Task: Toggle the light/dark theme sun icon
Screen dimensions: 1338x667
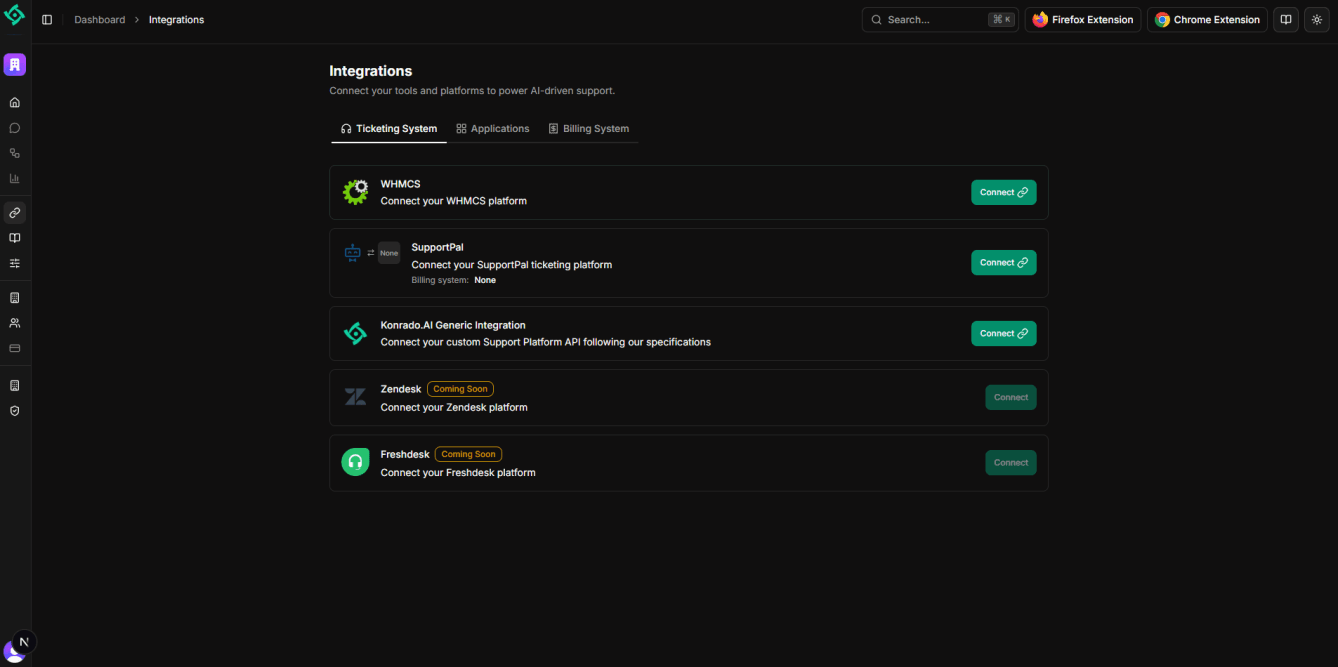Action: coord(1317,20)
